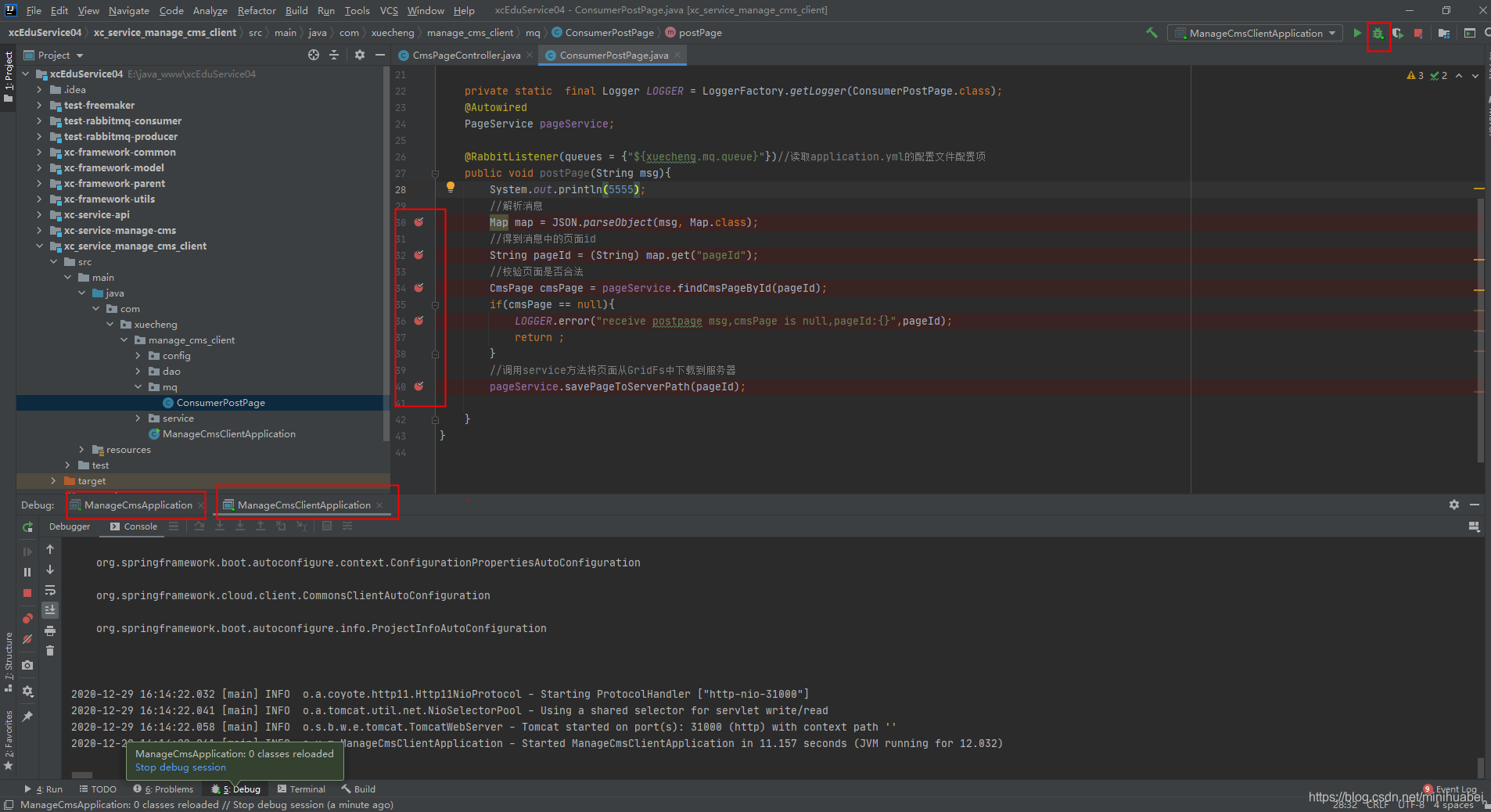The image size is (1491, 812).
Task: Switch to the Debugger tab
Action: (x=70, y=526)
